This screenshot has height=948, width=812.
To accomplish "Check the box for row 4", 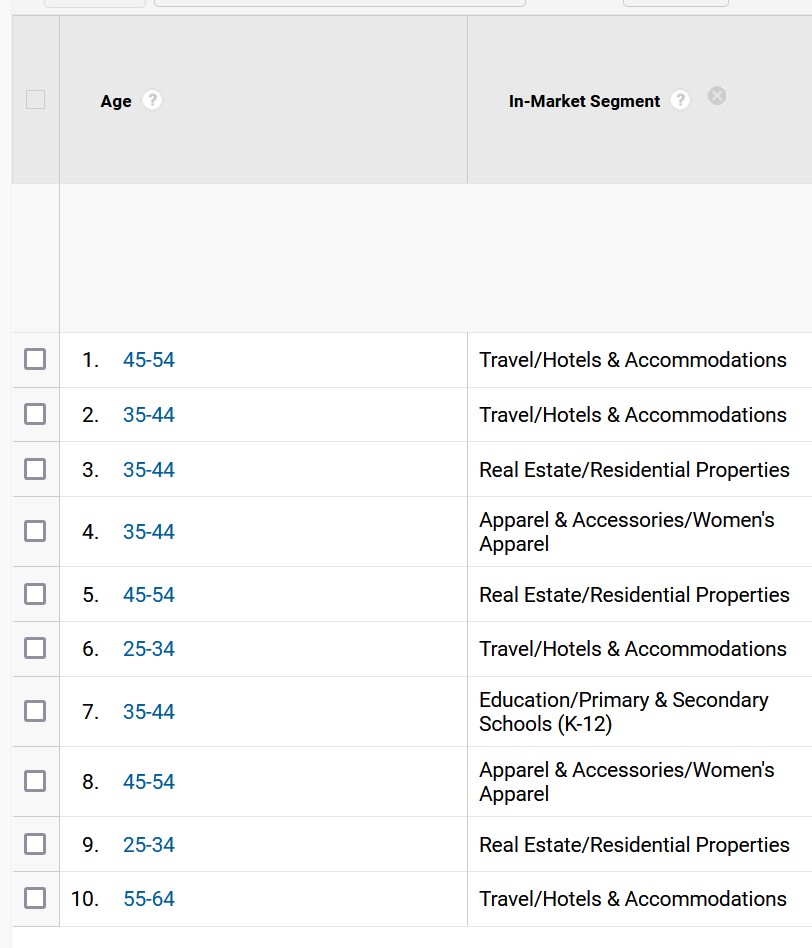I will 35,531.
